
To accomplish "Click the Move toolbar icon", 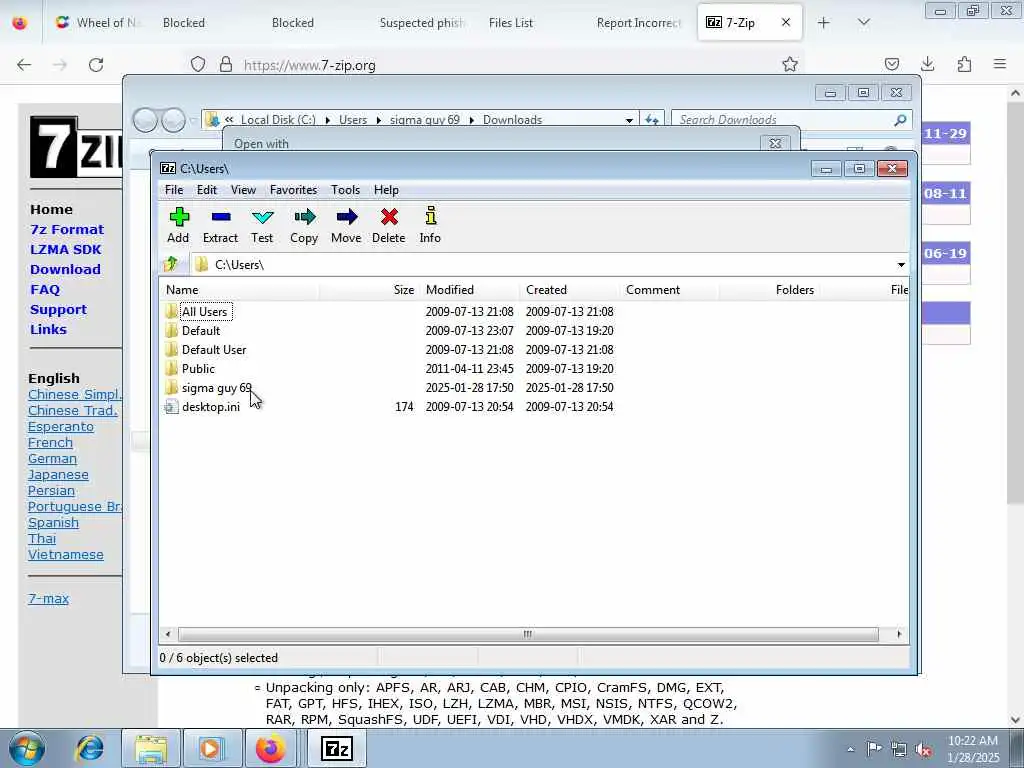I will point(346,225).
